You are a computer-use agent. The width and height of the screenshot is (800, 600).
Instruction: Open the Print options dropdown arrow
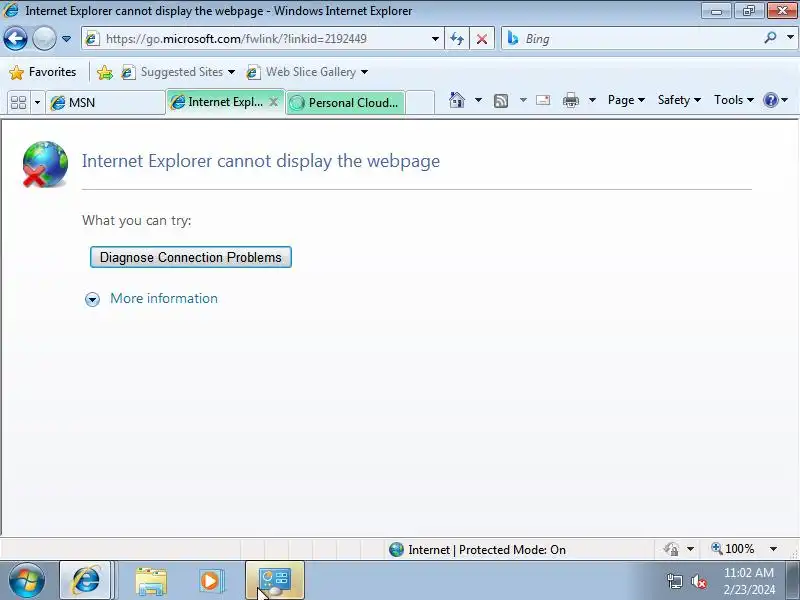coord(592,100)
